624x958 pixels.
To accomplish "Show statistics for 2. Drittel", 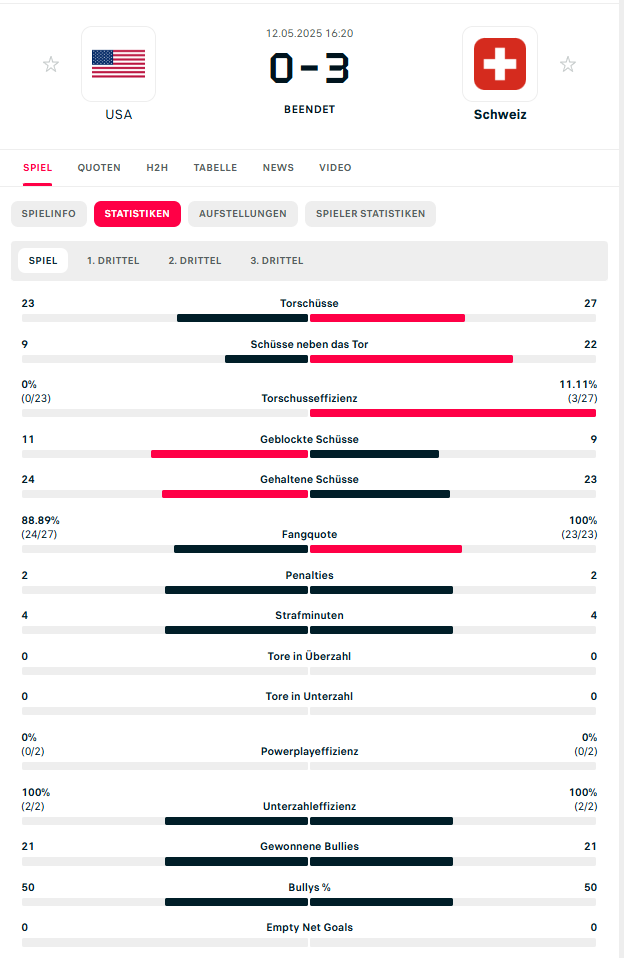I will pos(195,261).
